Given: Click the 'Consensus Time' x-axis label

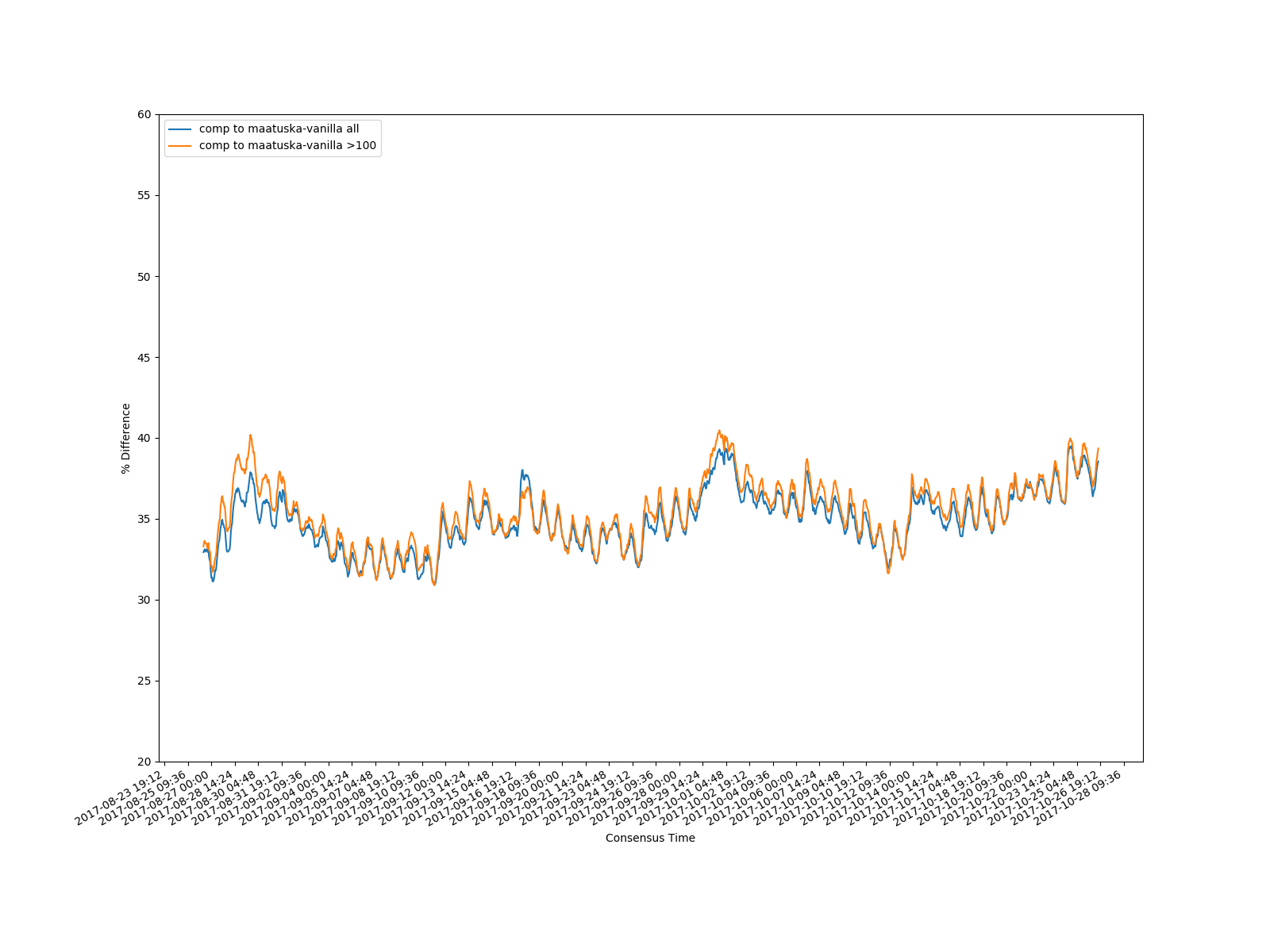Looking at the screenshot, I should point(650,838).
